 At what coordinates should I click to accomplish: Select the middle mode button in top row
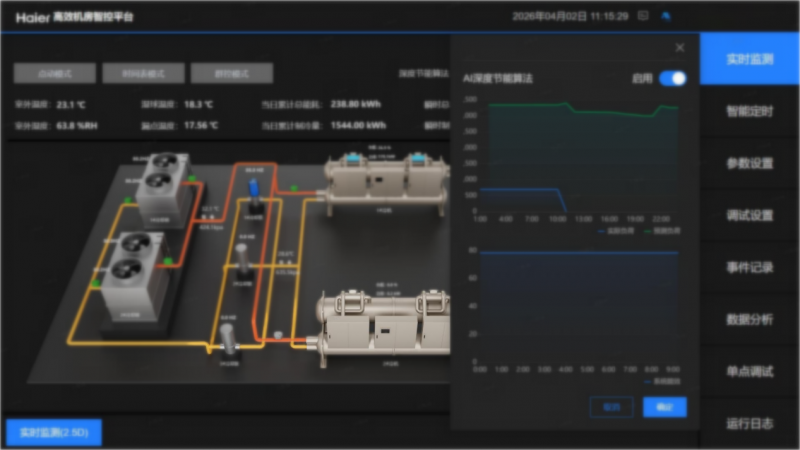click(x=143, y=74)
